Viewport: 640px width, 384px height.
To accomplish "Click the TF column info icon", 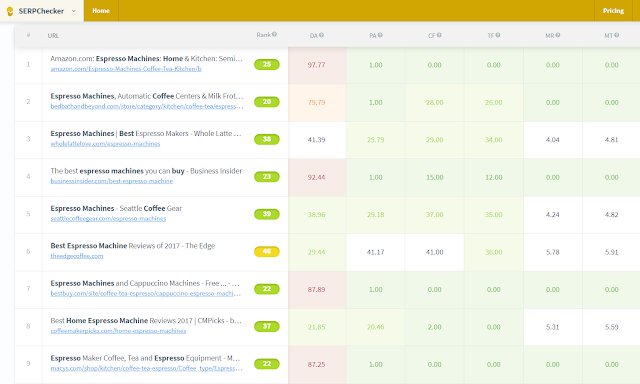I will coord(498,35).
